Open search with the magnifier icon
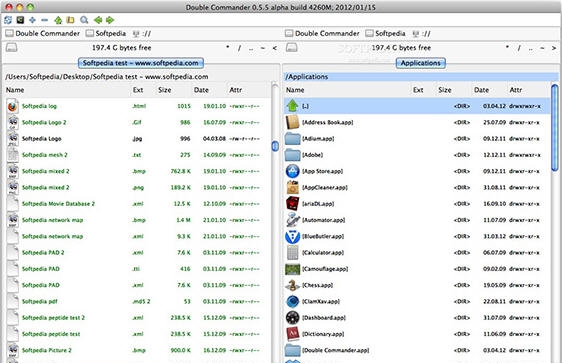The image size is (562, 363). coord(84,20)
